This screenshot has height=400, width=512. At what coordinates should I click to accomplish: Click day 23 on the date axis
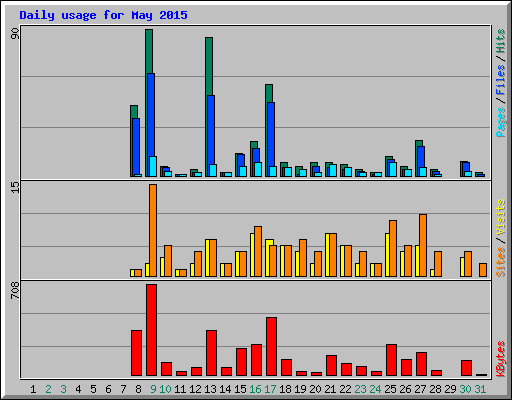coord(360,389)
